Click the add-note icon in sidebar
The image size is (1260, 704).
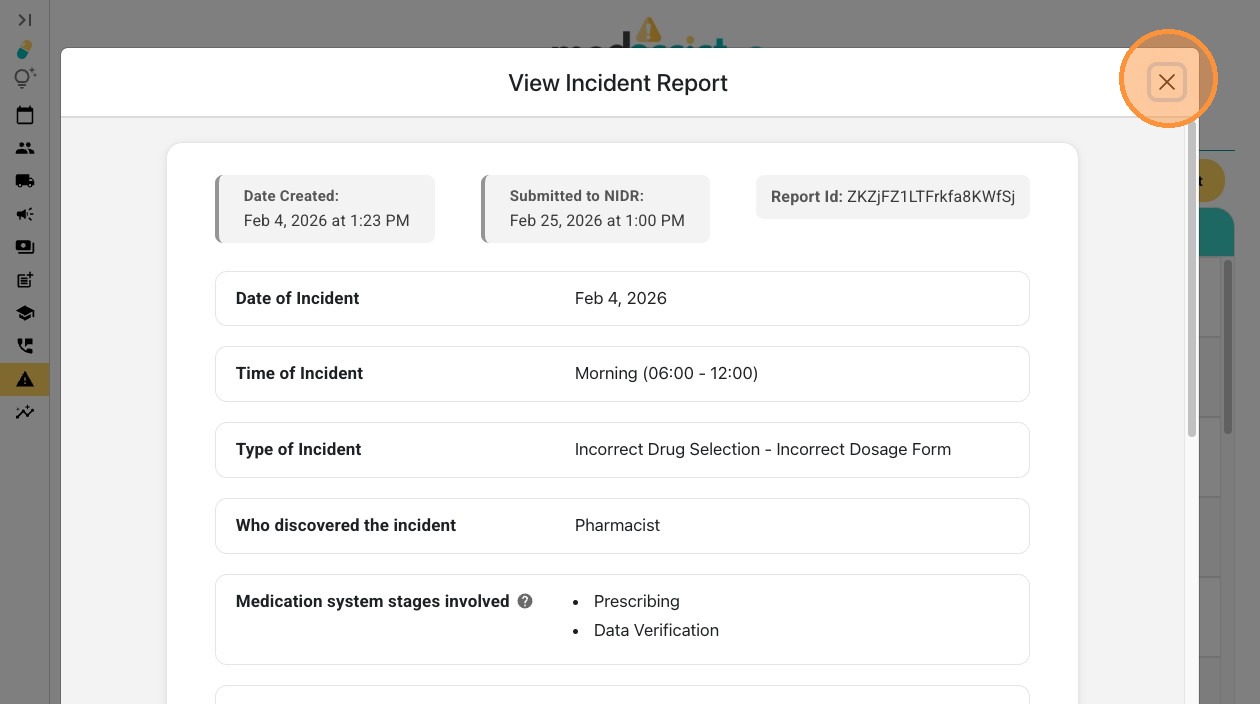click(25, 280)
